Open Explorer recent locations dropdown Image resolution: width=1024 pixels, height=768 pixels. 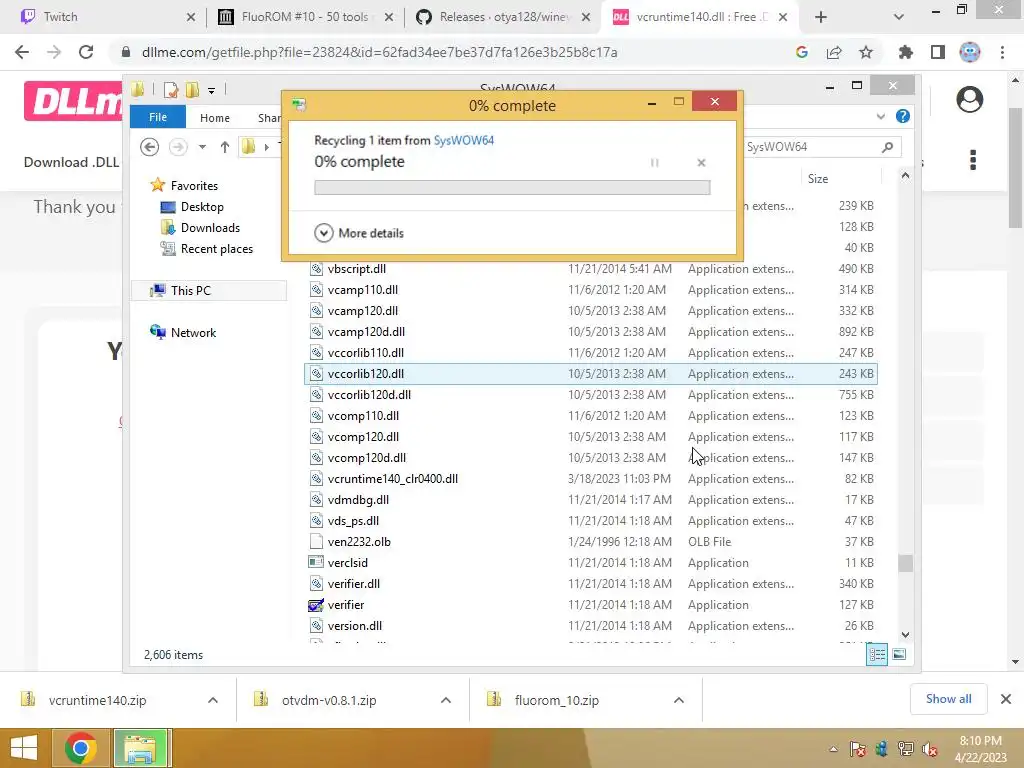[x=202, y=147]
